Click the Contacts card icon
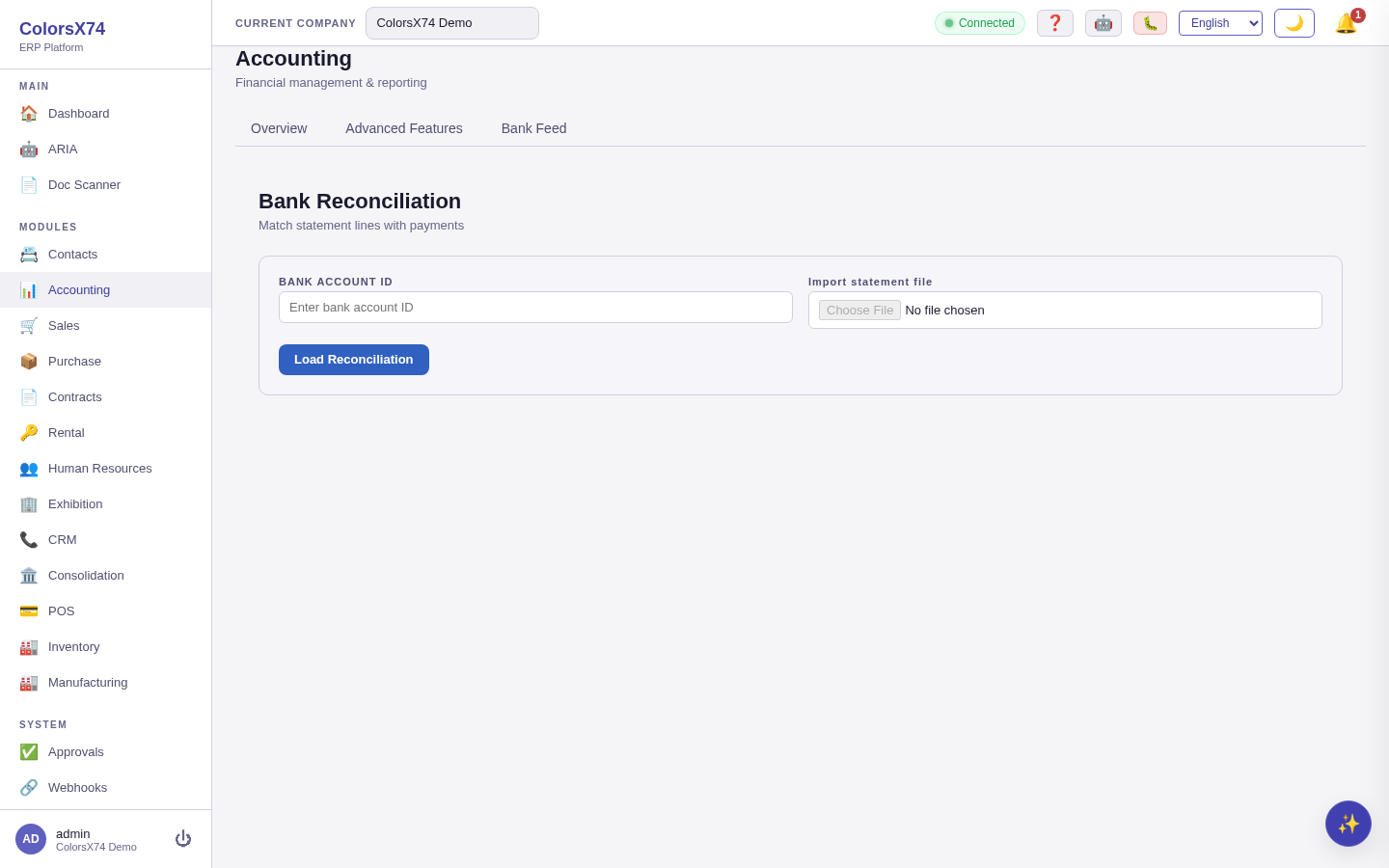Screen dimensions: 1389x868 point(29,254)
